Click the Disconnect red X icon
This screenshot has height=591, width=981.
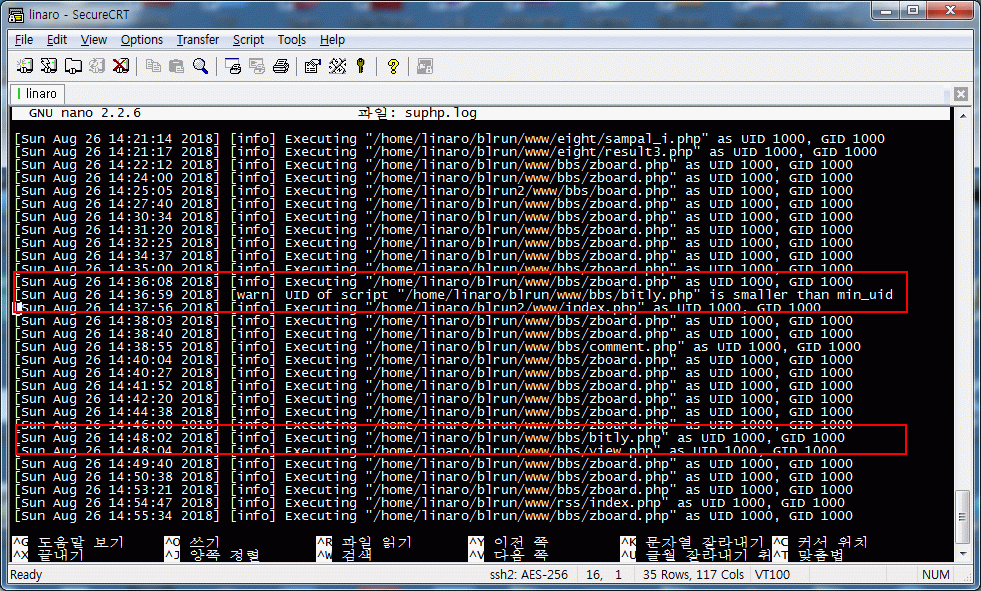(121, 66)
